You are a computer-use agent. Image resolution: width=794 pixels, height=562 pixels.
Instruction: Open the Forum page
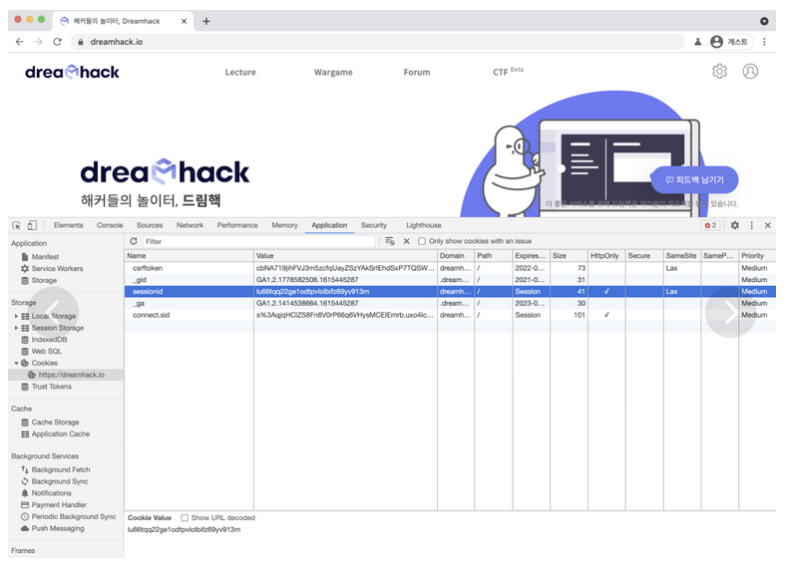(417, 72)
